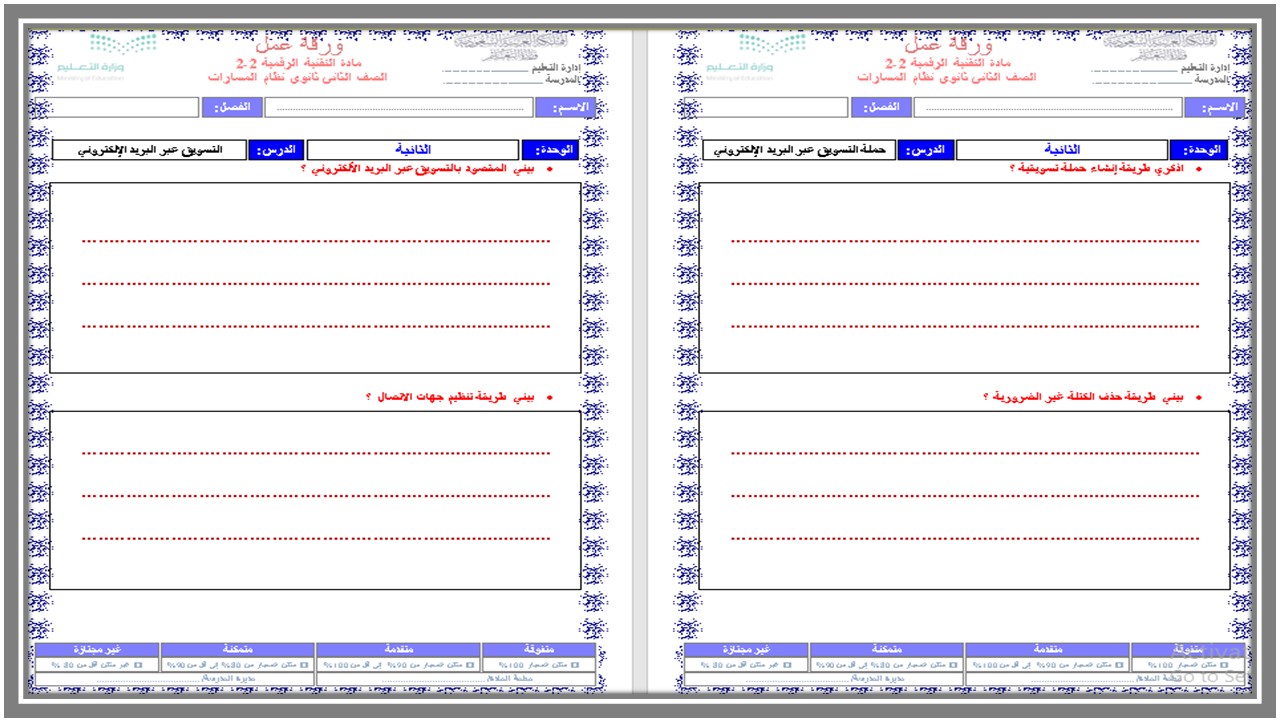The height and width of the screenshot is (720, 1280).
Task: Click answer box under تنظيم جهات الاتصال question
Action: pyautogui.click(x=315, y=500)
